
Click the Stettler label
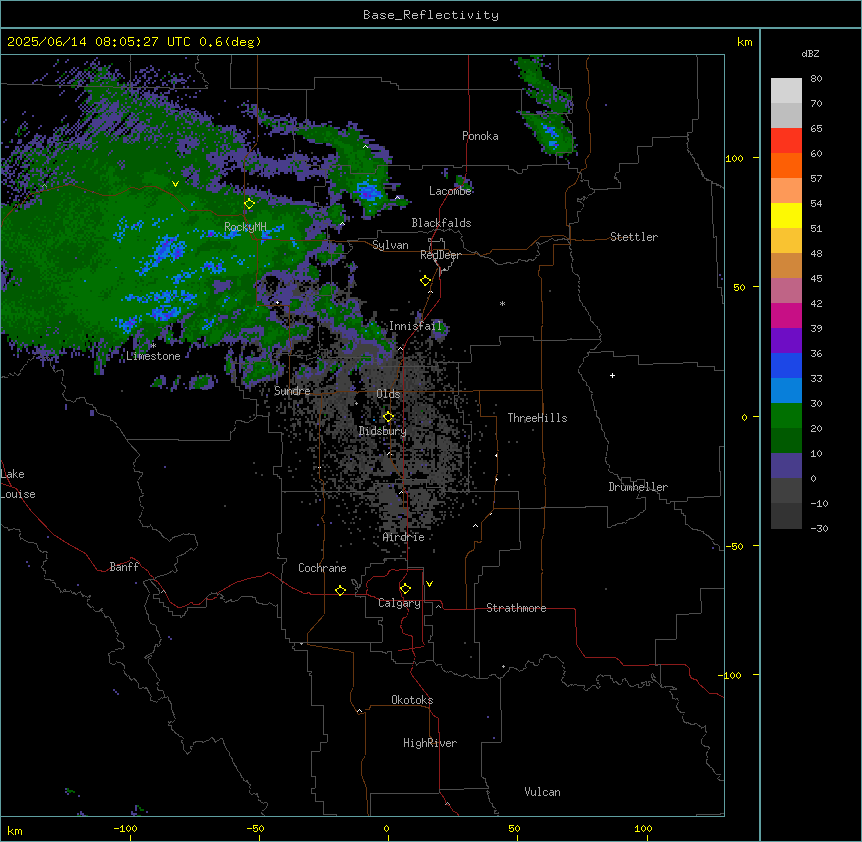pos(634,237)
